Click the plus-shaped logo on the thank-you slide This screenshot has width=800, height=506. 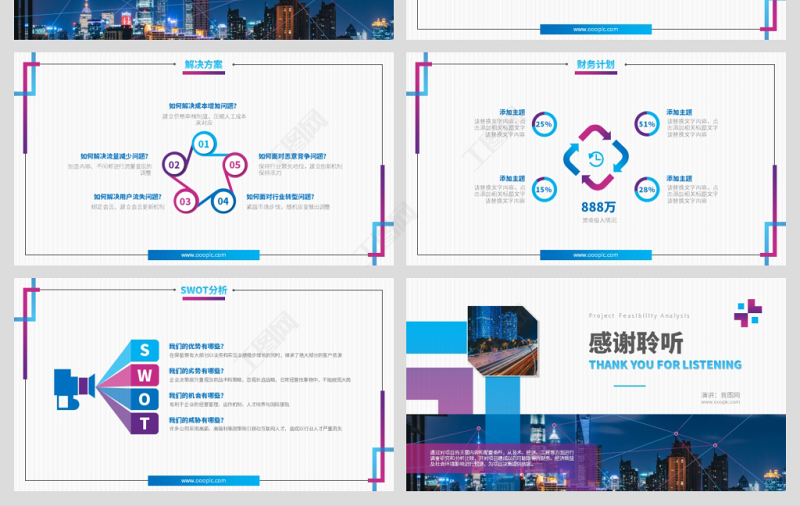point(747,313)
